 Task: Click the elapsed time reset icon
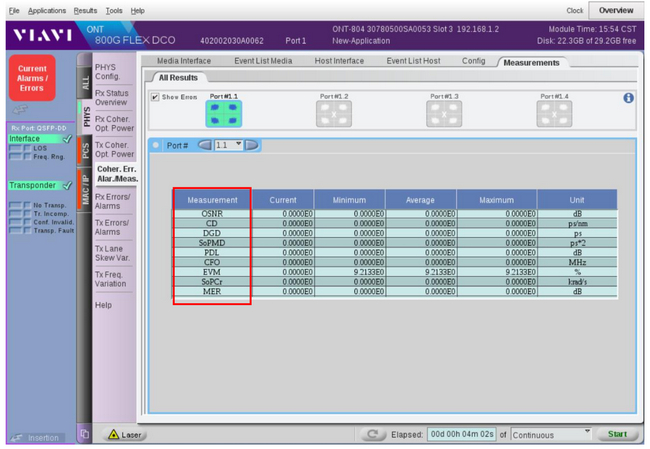point(374,435)
